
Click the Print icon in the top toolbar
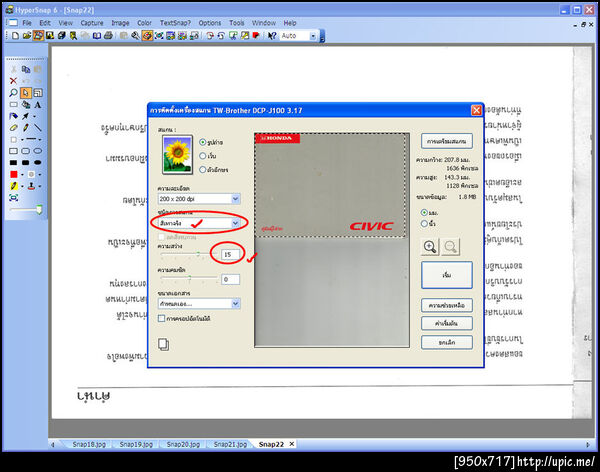[108, 36]
